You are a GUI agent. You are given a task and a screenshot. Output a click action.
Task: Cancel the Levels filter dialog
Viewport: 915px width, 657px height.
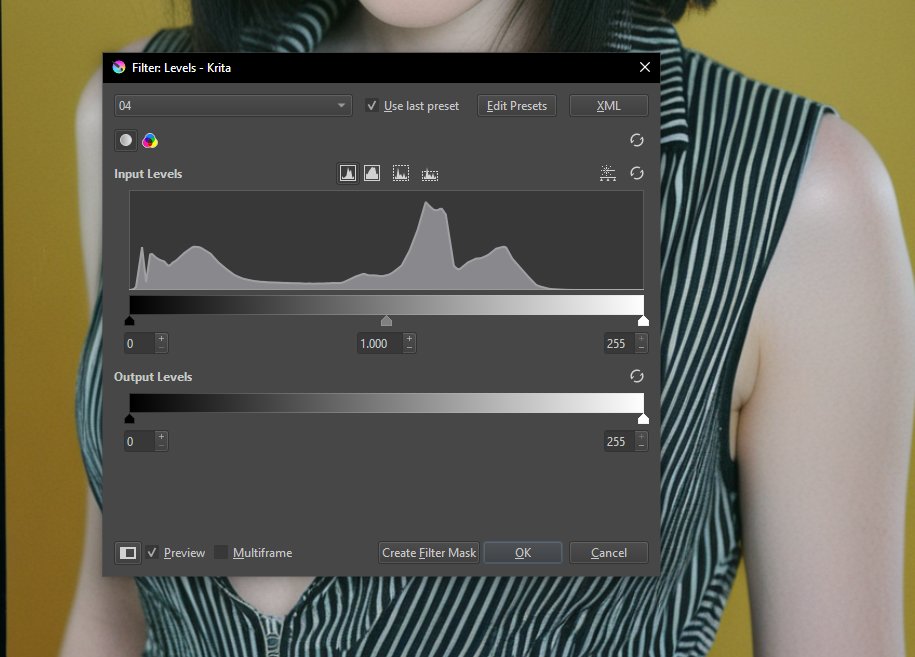pyautogui.click(x=609, y=553)
